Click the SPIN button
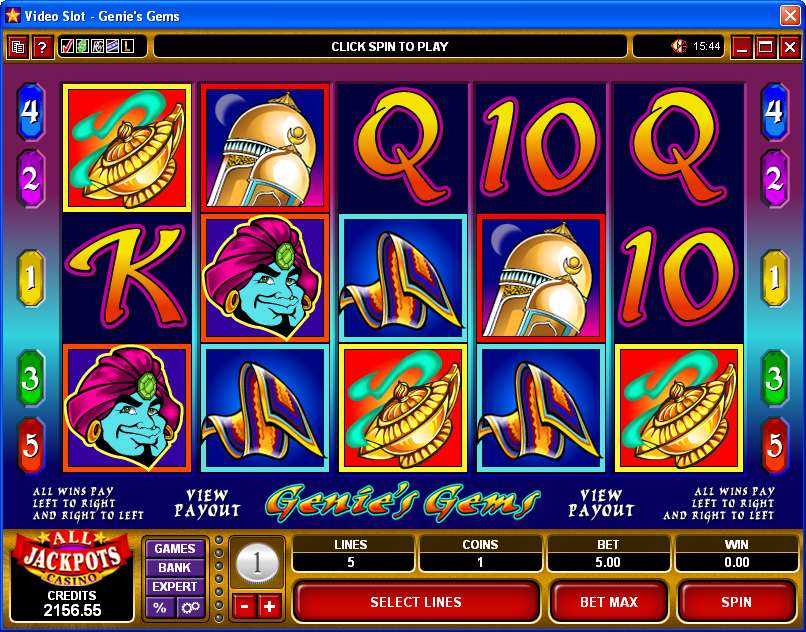 [x=736, y=602]
